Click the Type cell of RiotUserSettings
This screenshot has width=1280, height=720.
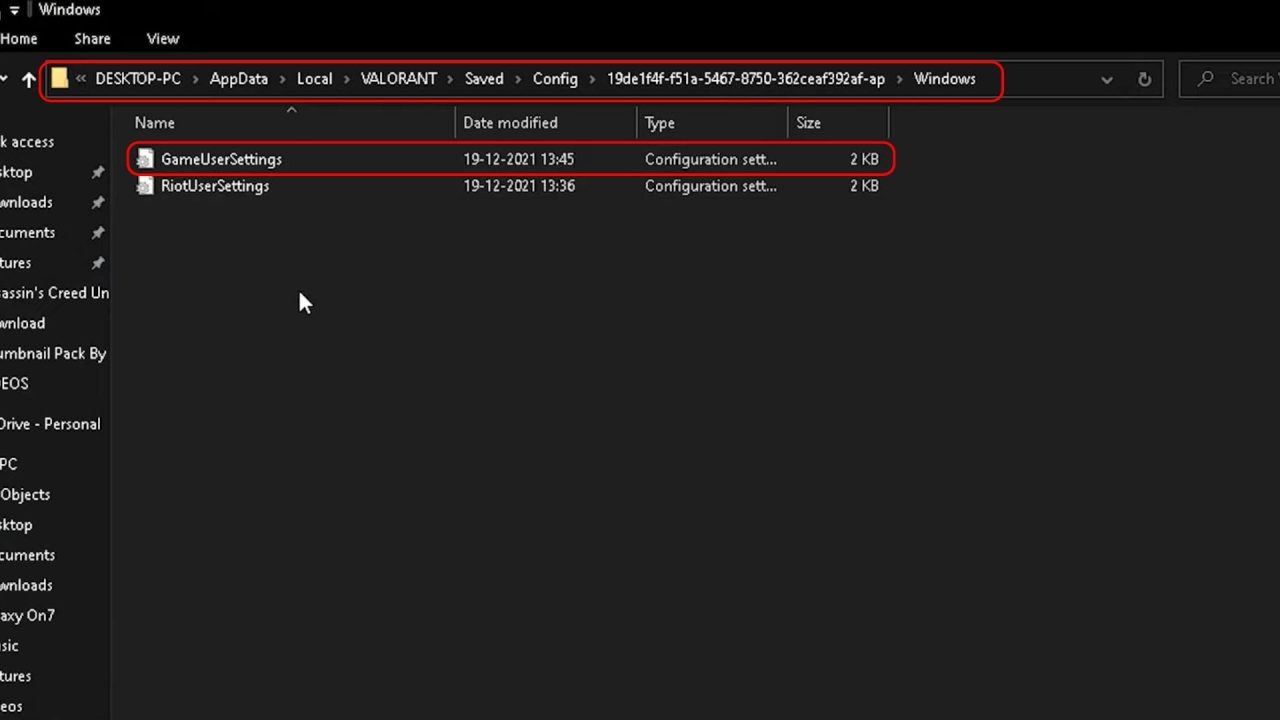point(710,186)
